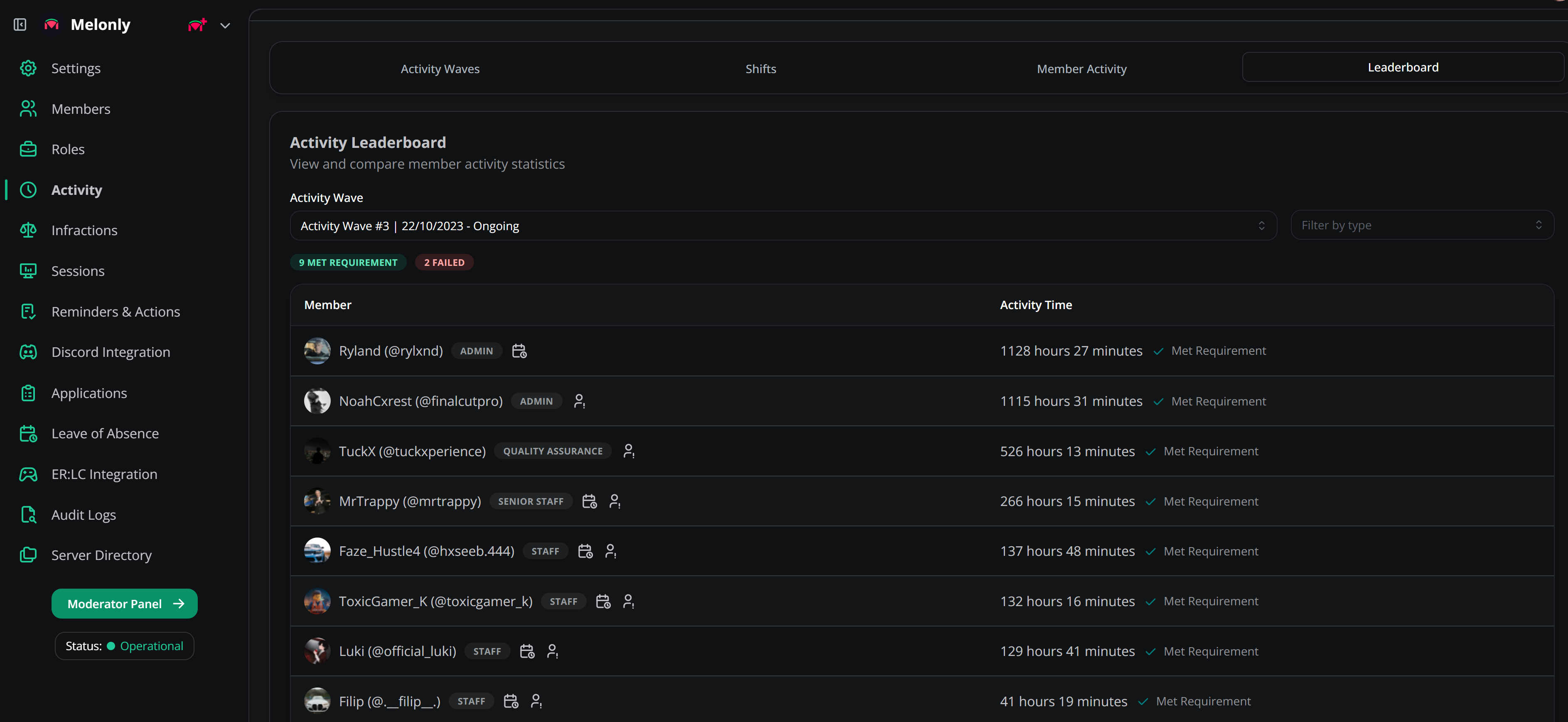This screenshot has width=1568, height=722.
Task: Open the Activity Wave #3 dropdown
Action: click(783, 226)
